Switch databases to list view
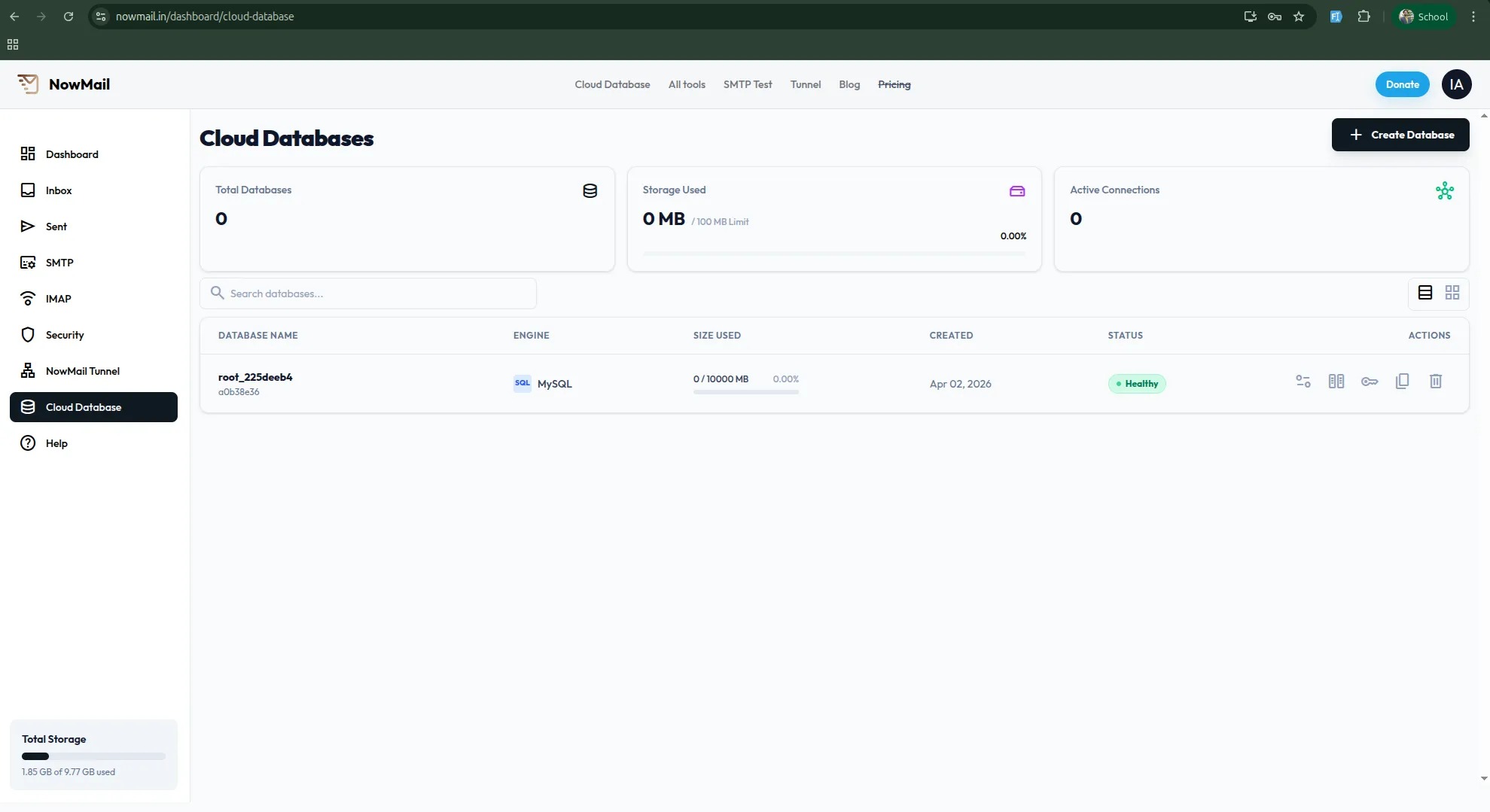The image size is (1490, 812). (1424, 293)
